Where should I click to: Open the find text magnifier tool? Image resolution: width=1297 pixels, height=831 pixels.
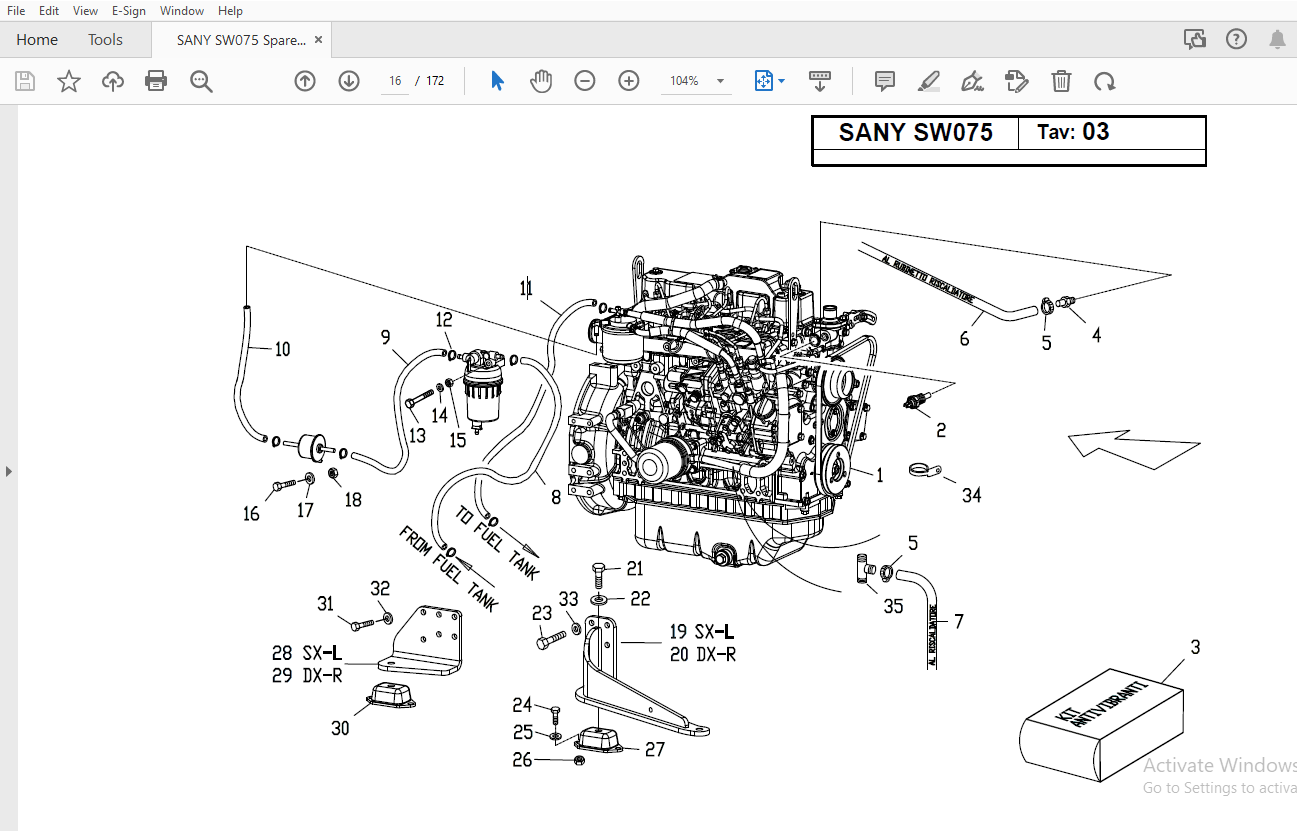(x=201, y=81)
